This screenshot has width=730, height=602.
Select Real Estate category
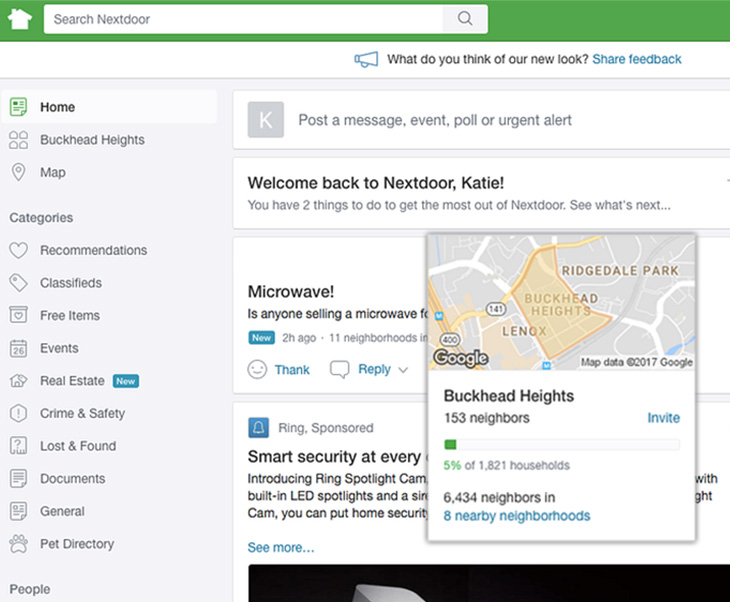pos(72,381)
